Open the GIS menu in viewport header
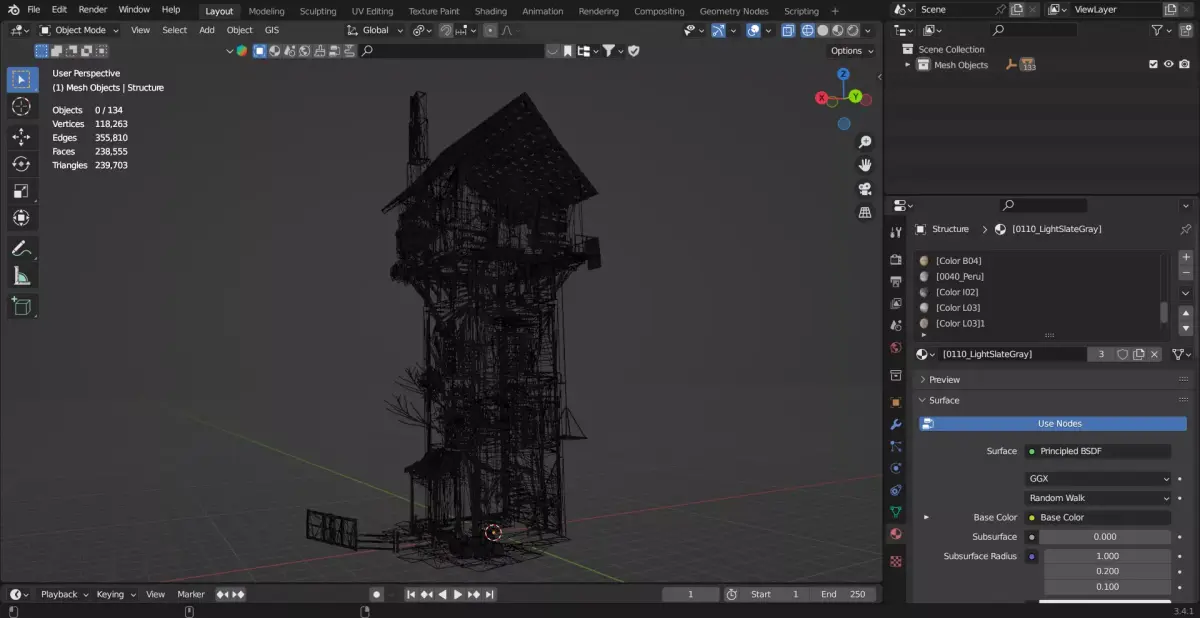The image size is (1200, 618). coord(272,30)
